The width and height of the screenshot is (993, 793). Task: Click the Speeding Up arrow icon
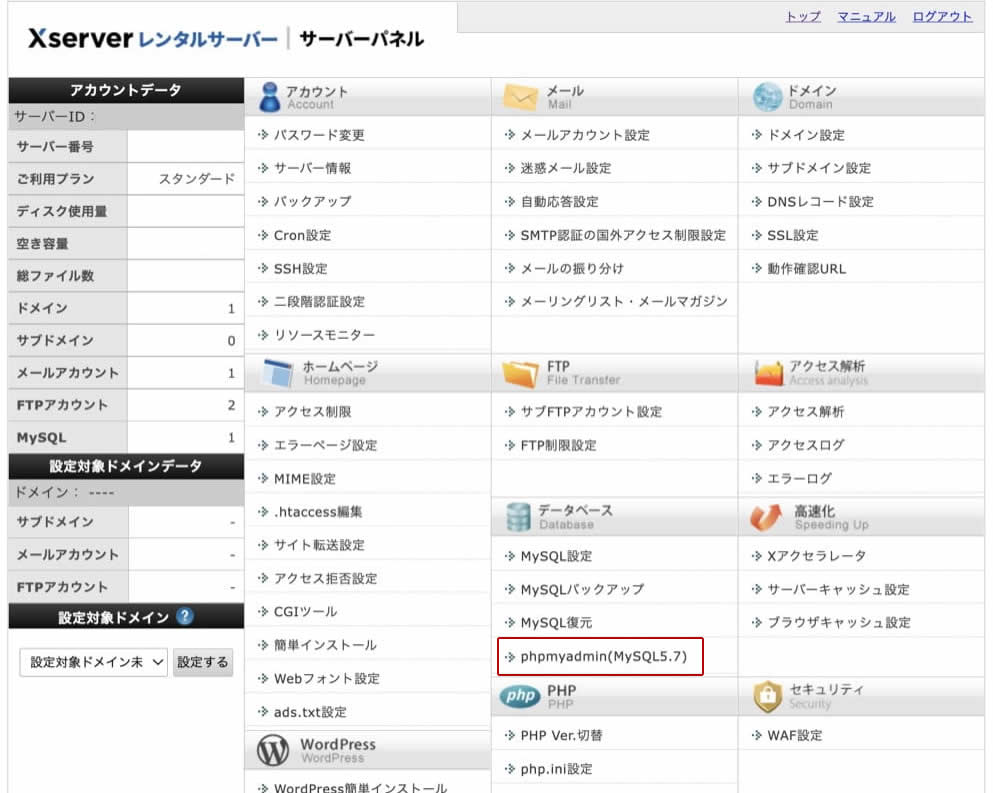point(766,517)
